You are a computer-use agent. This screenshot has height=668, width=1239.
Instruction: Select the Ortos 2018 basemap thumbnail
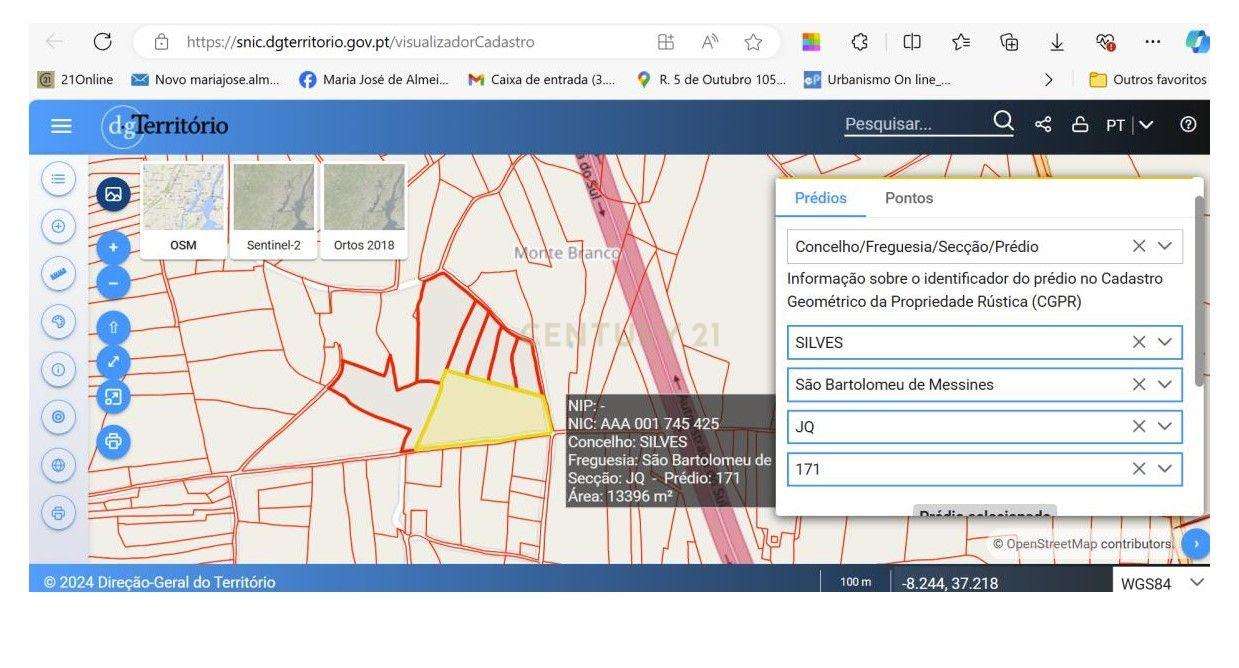pyautogui.click(x=364, y=210)
